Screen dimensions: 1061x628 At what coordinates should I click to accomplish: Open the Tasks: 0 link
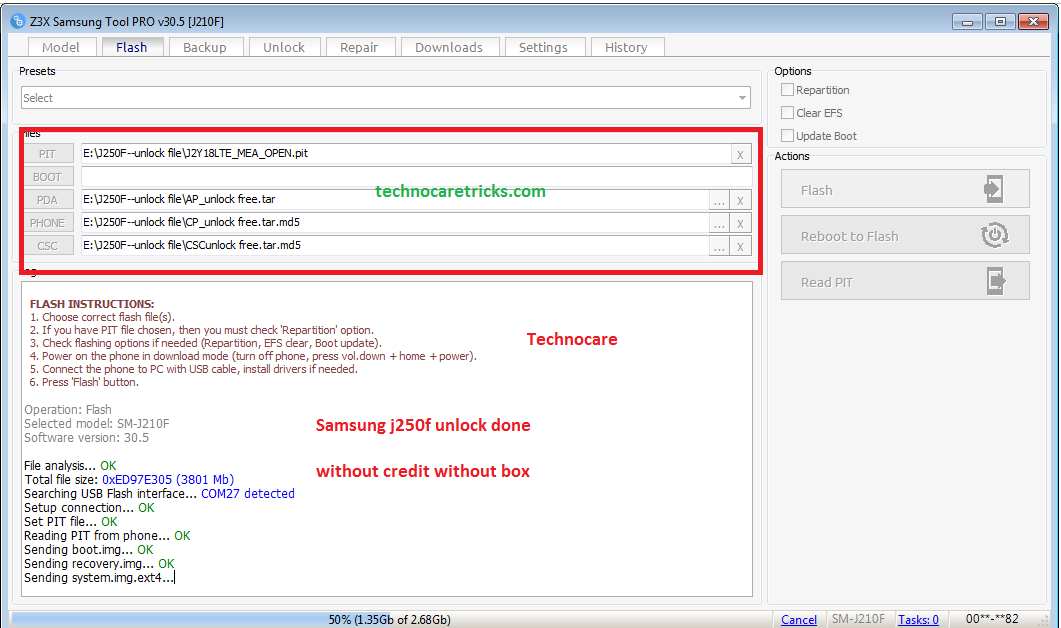coord(918,620)
